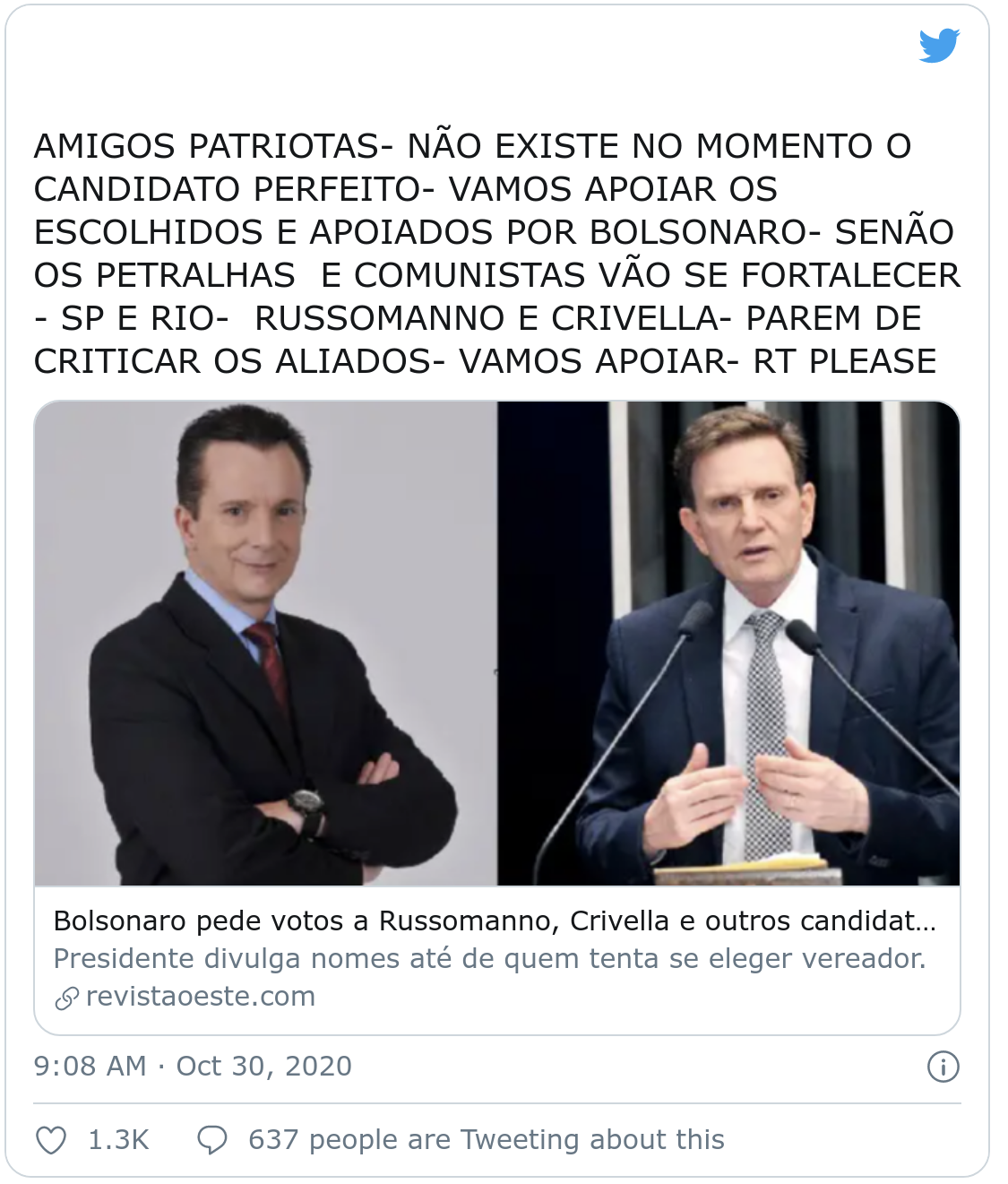Viewport: 1008px width, 1184px height.
Task: Click photo of man with crossed arms
Action: (266, 644)
